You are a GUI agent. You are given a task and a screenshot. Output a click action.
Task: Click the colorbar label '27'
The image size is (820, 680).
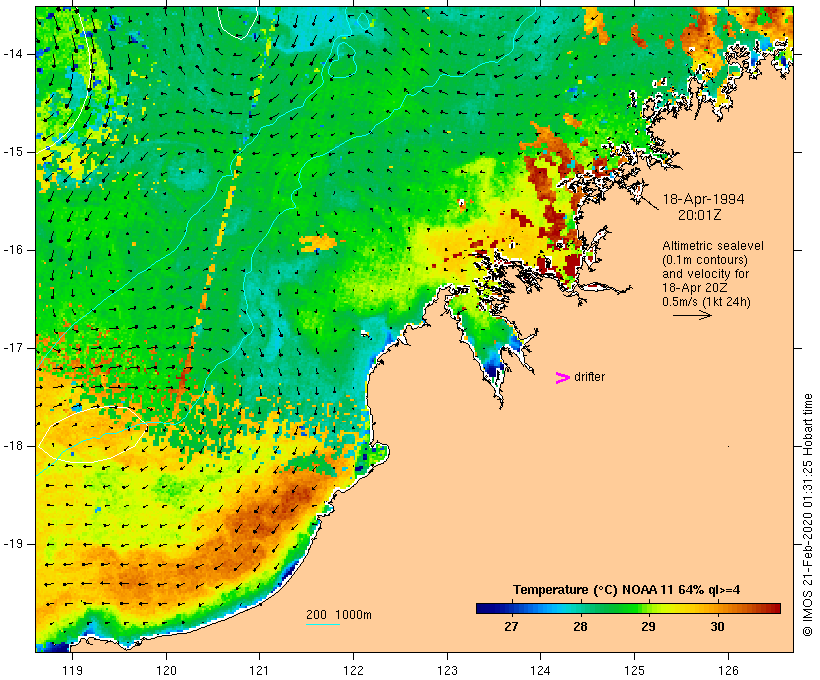click(511, 626)
